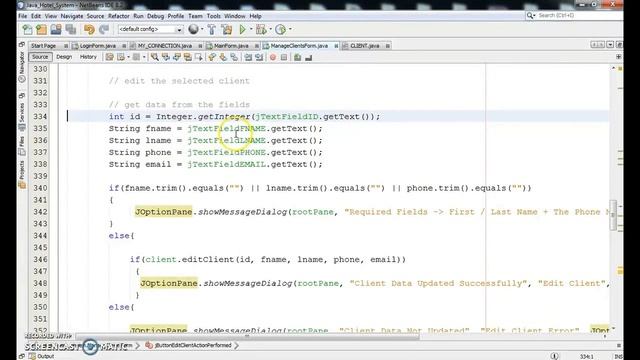Viewport: 640px width, 360px height.
Task: Click the Find Previous Occurrence icon
Action: coord(166,57)
